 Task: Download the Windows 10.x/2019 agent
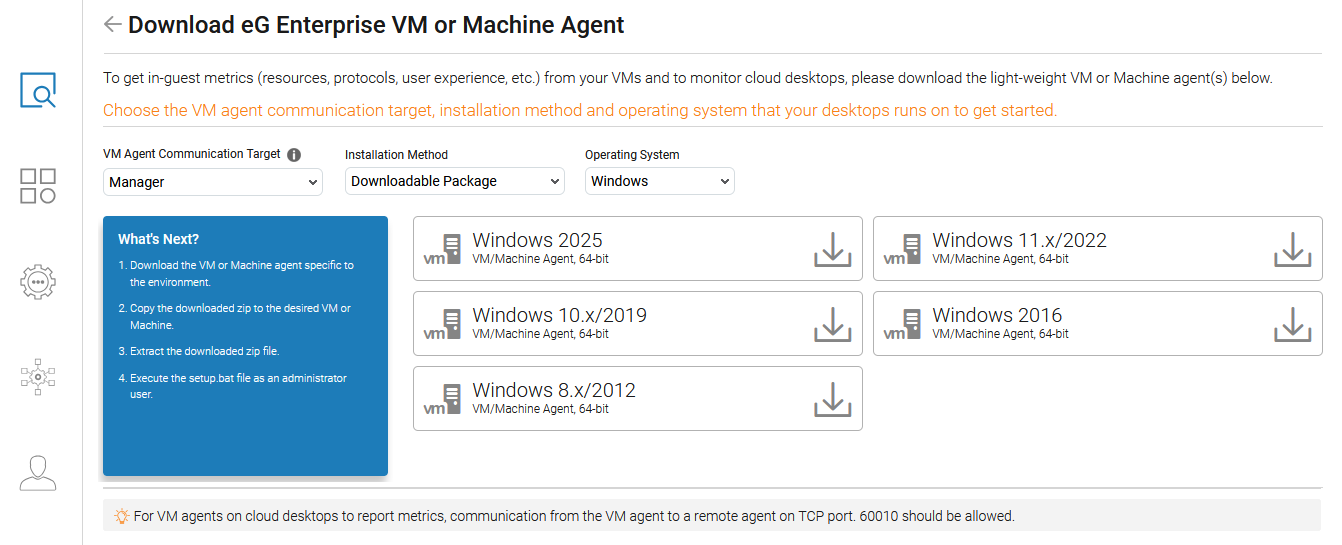click(832, 325)
